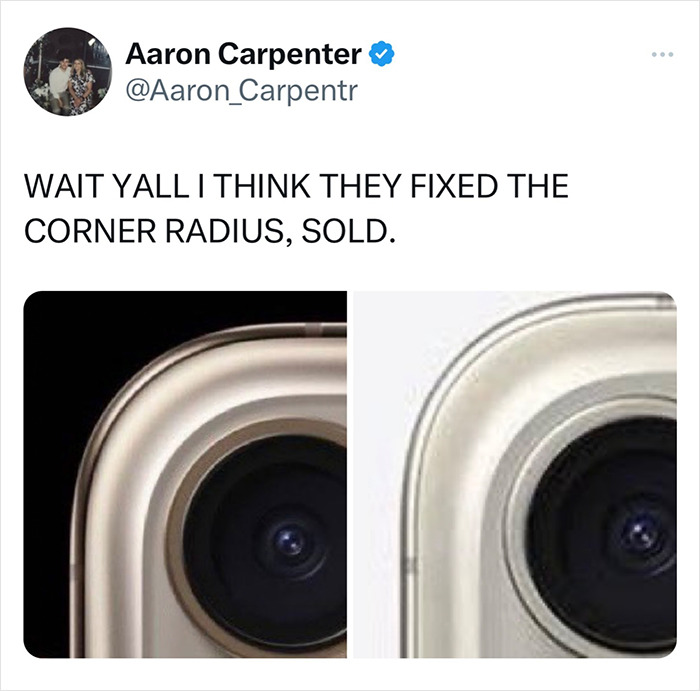Open the display name Aaron Carpenter
700x691 pixels.
(244, 54)
